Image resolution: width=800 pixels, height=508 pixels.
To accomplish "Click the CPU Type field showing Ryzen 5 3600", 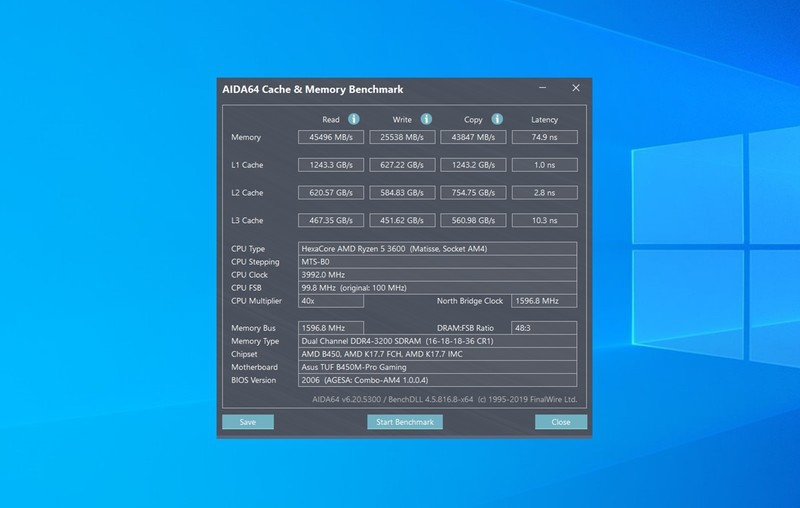I will click(437, 248).
